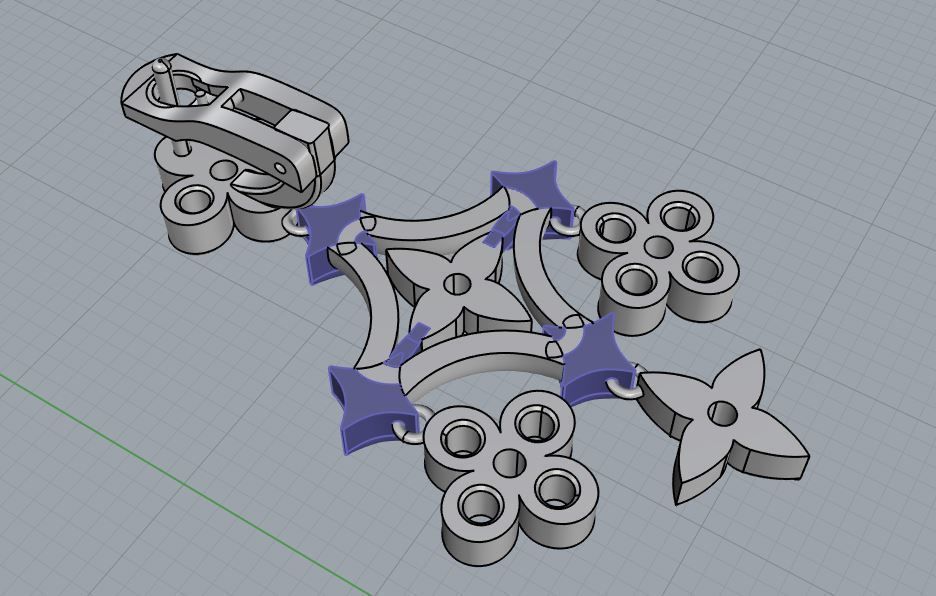This screenshot has width=936, height=596.
Task: Select the standalone four-pointed star charm
Action: coord(723,425)
